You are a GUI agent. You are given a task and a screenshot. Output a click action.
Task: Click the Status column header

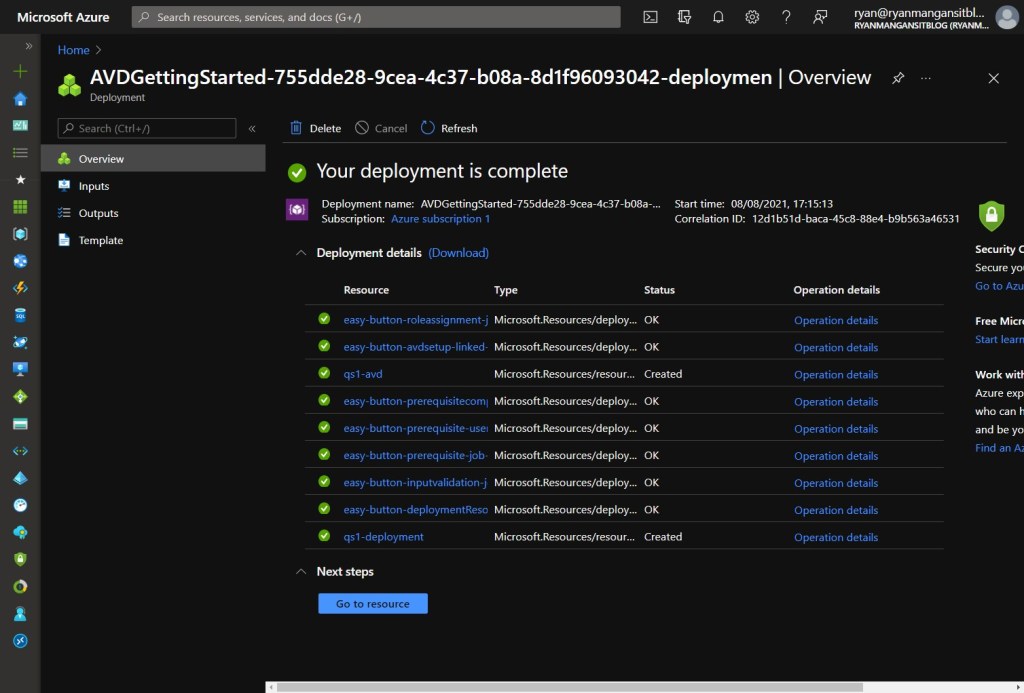659,290
